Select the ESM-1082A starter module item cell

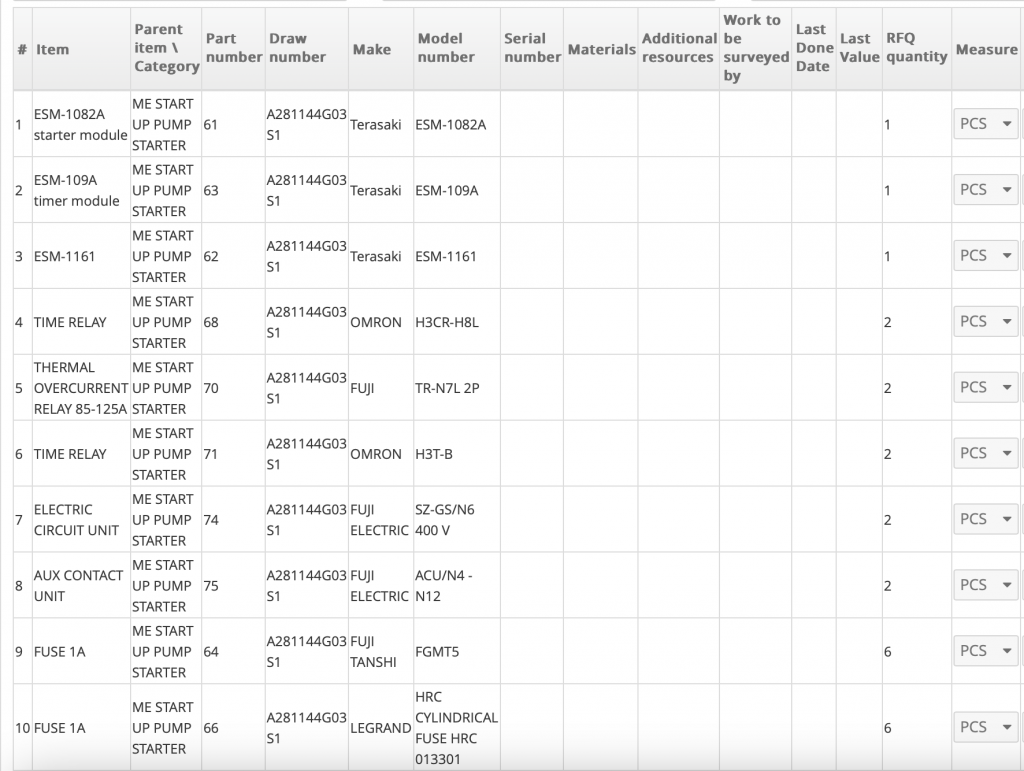point(80,124)
